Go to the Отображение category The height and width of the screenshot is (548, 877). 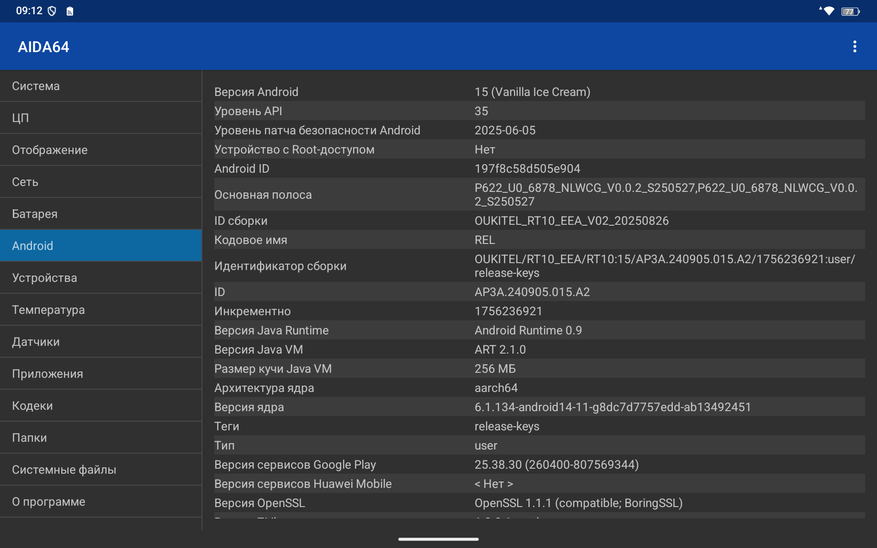click(x=100, y=150)
